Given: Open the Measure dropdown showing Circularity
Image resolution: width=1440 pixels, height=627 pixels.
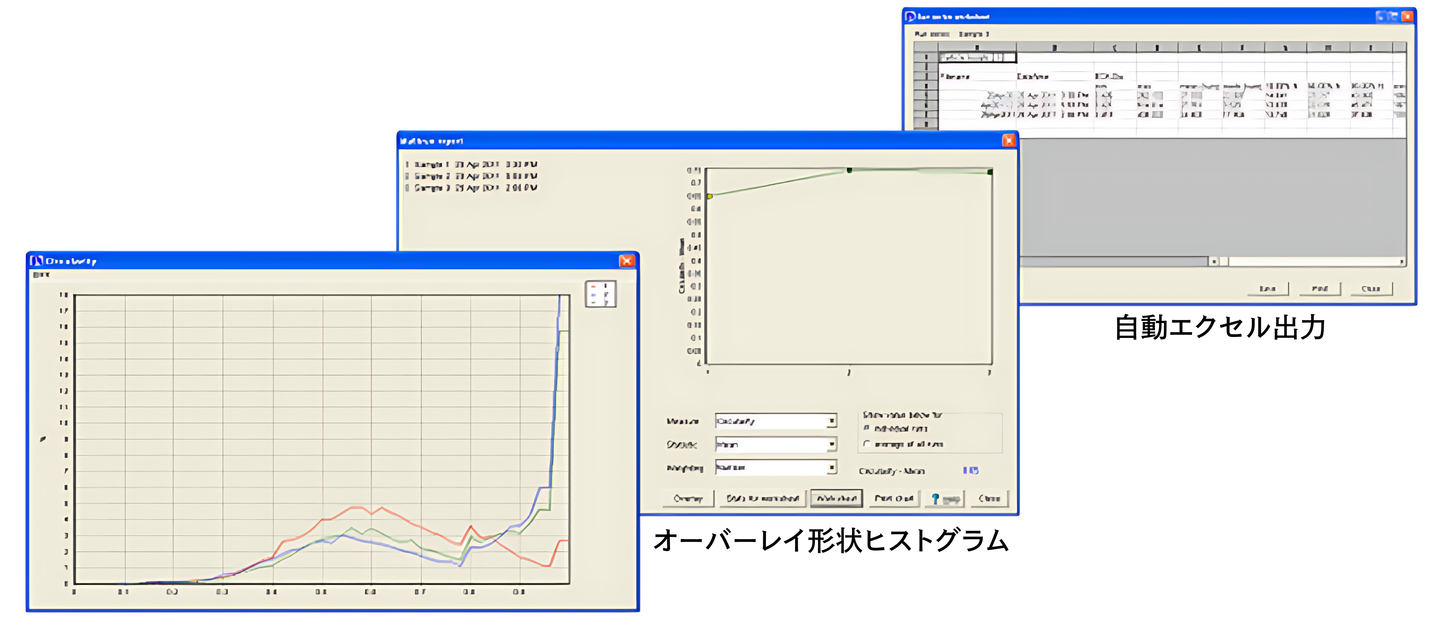Looking at the screenshot, I should [831, 422].
